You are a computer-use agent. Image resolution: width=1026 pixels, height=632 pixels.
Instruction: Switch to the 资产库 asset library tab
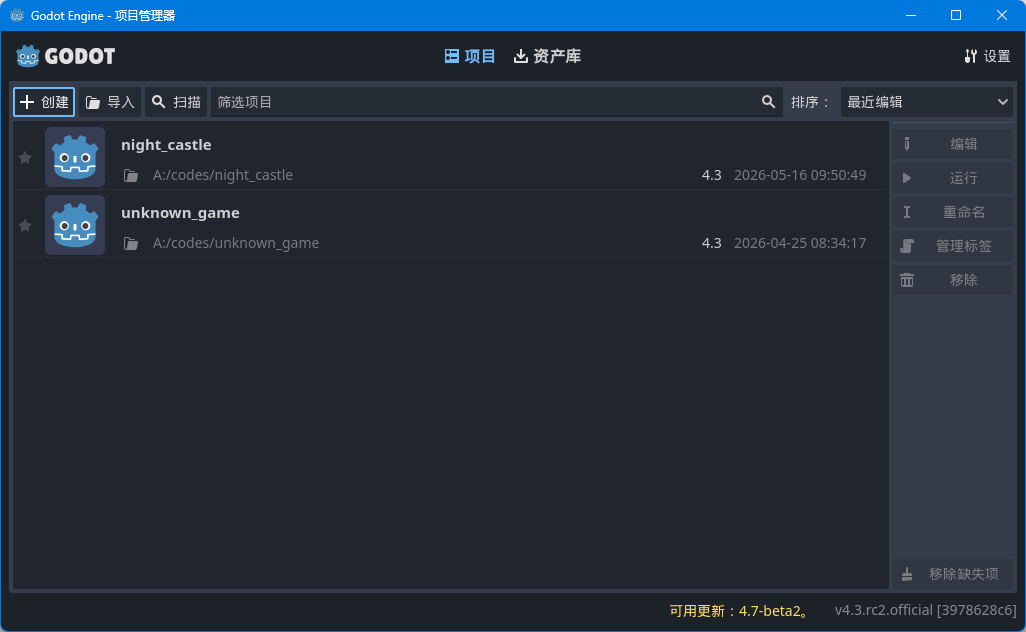coord(547,56)
